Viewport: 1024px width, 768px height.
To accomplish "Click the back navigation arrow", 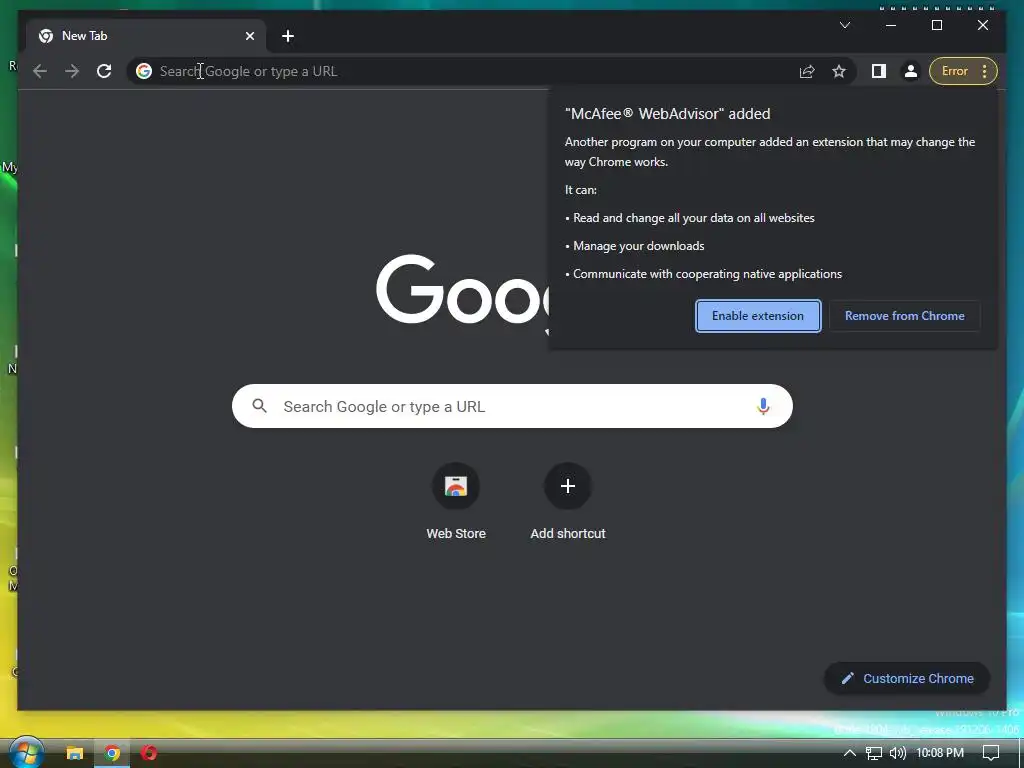I will pyautogui.click(x=40, y=71).
